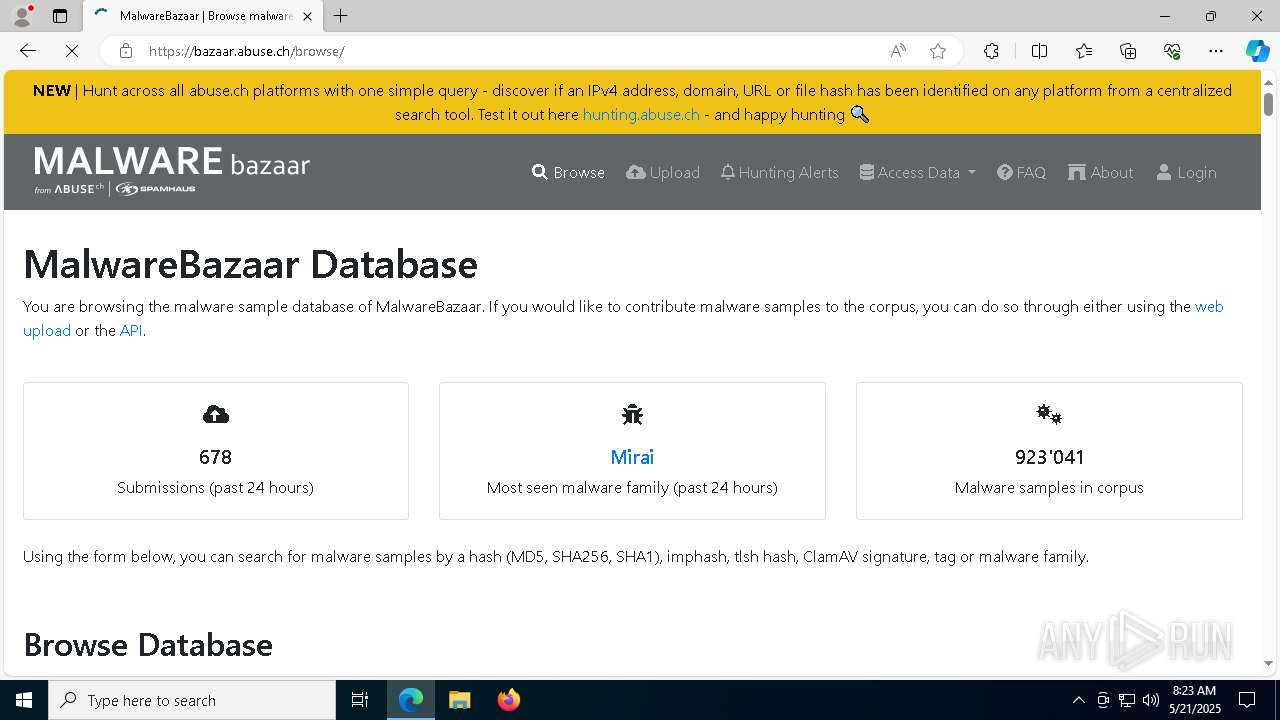Open the About page
Screen dimensions: 1280x720
(1100, 172)
